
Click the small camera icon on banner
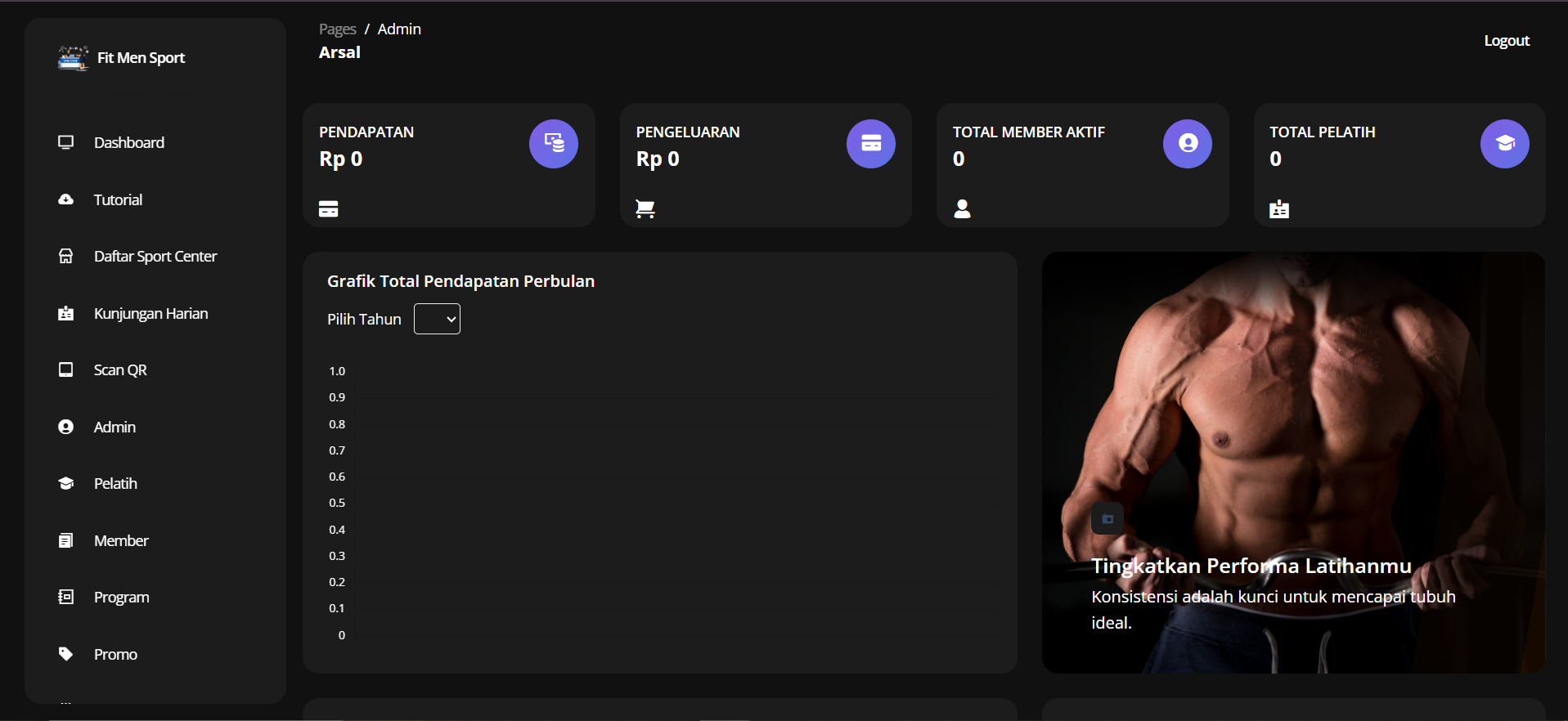(1107, 519)
